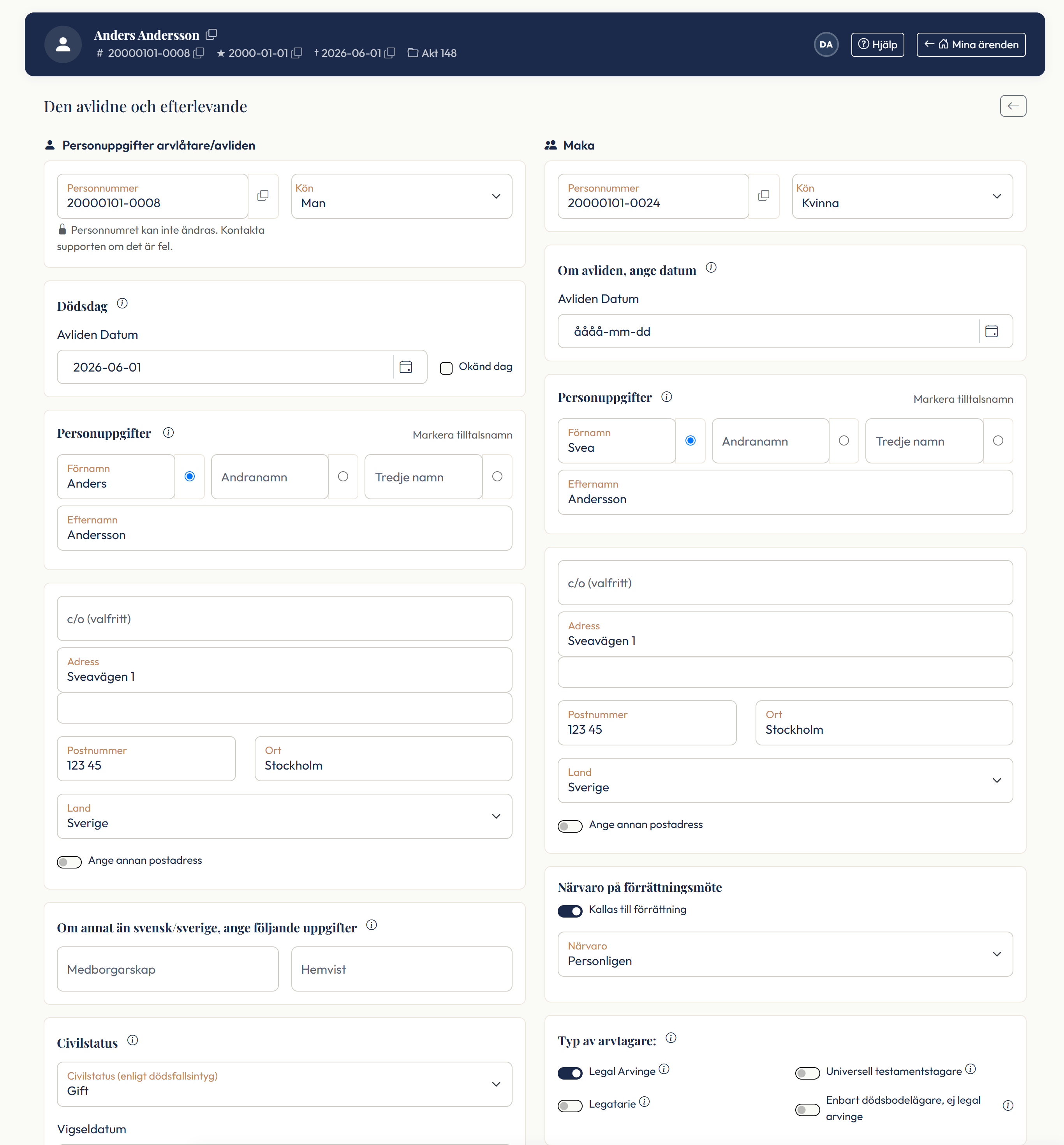Go to Mina ärenden
The width and height of the screenshot is (1064, 1145).
click(971, 44)
